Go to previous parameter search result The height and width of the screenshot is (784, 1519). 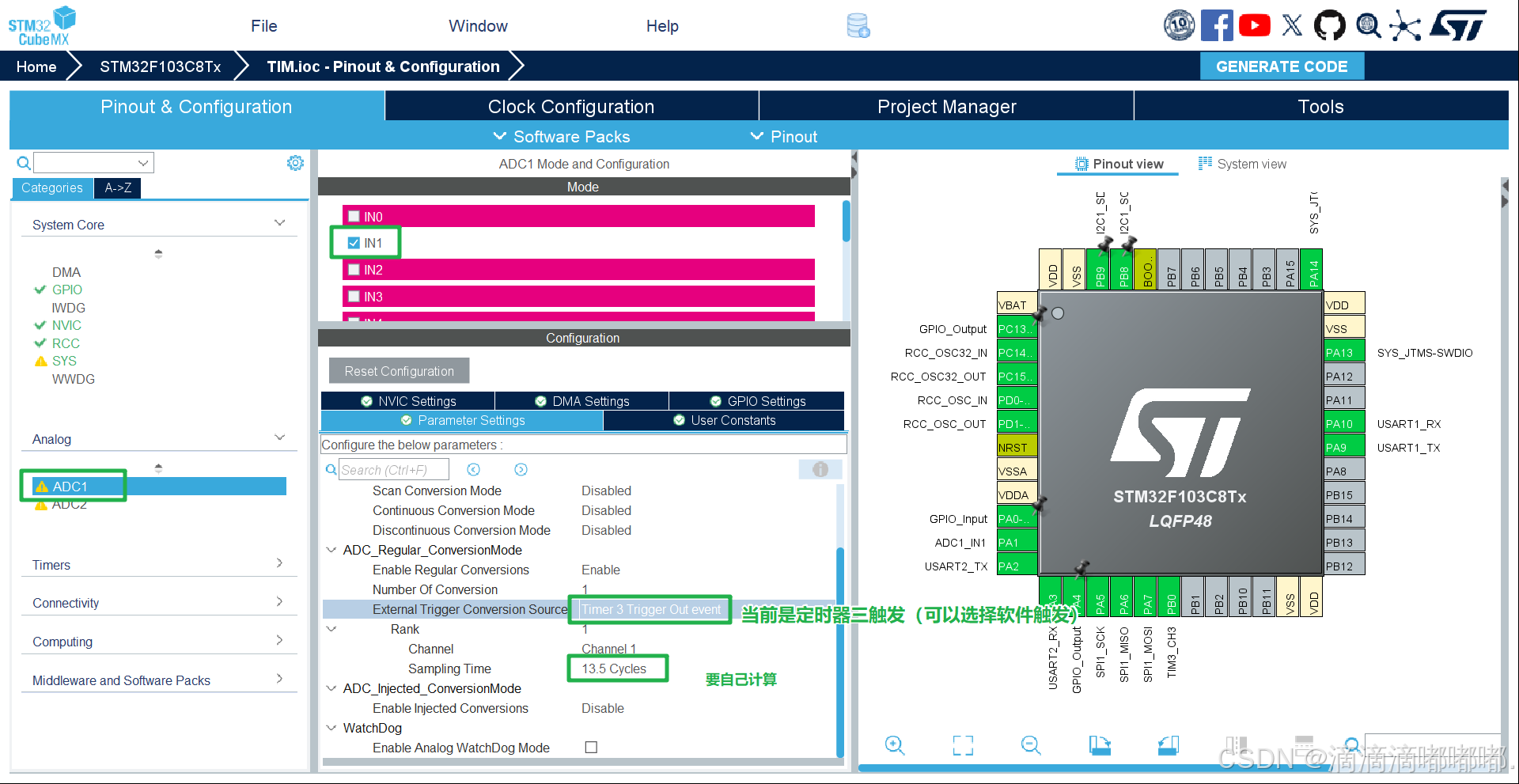click(x=474, y=470)
